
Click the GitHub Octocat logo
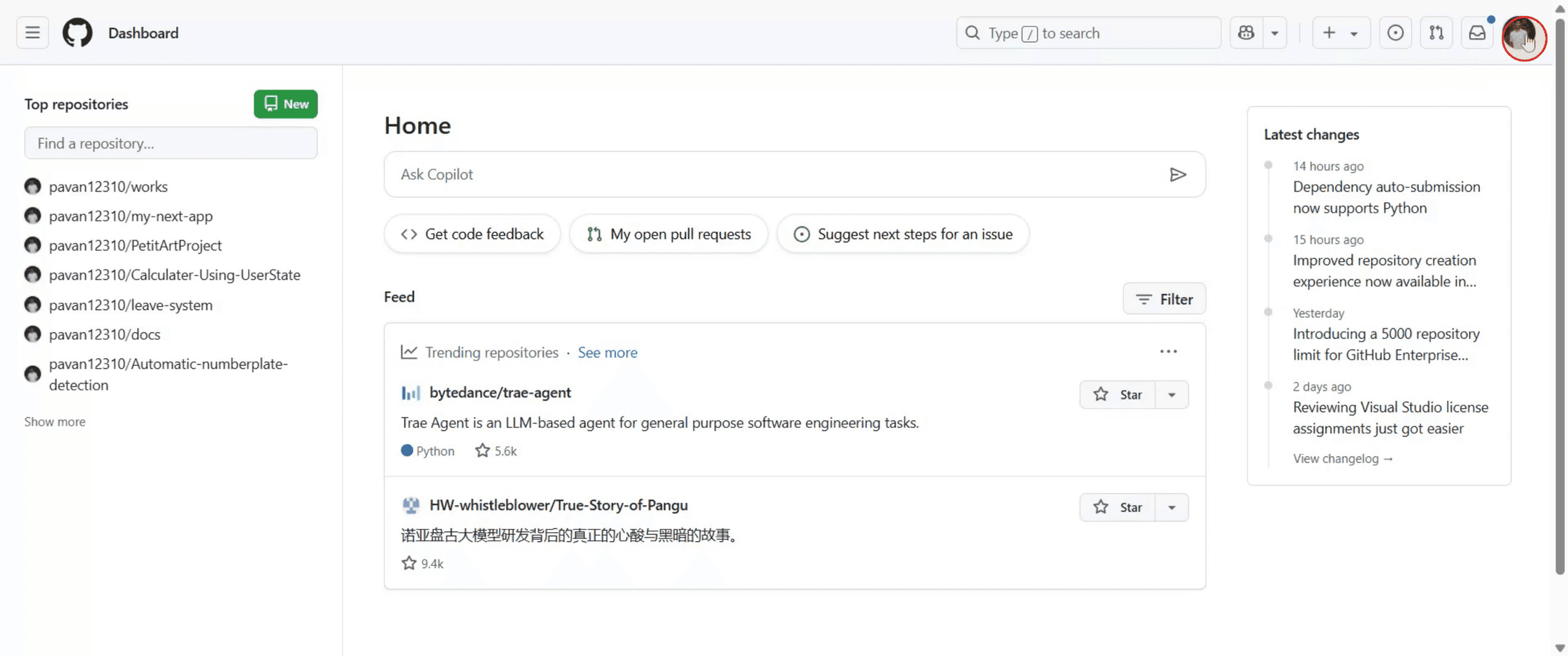pyautogui.click(x=77, y=33)
